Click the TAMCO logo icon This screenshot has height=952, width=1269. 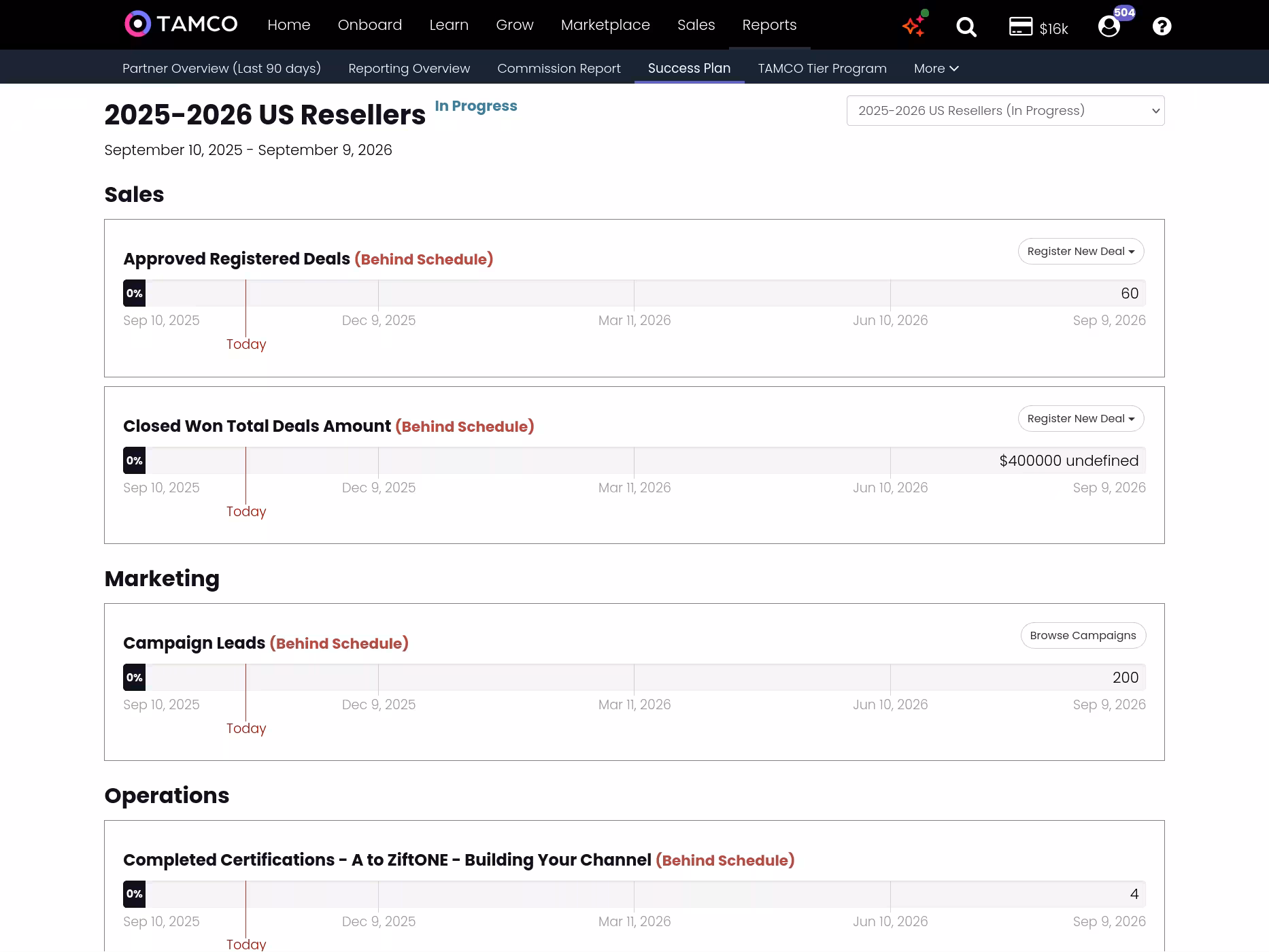(x=138, y=24)
